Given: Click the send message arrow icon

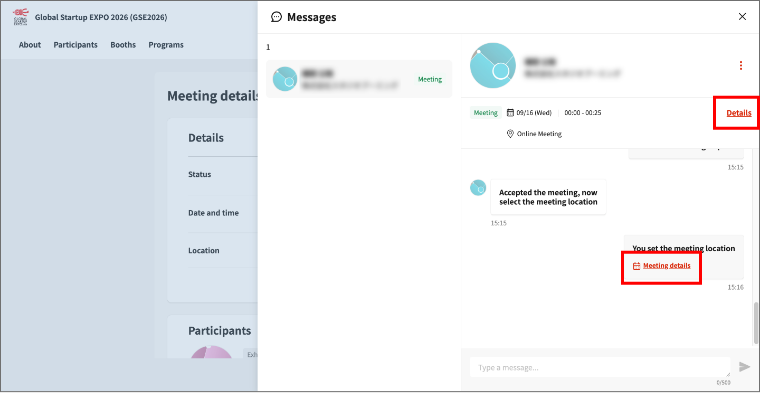Looking at the screenshot, I should point(744,367).
